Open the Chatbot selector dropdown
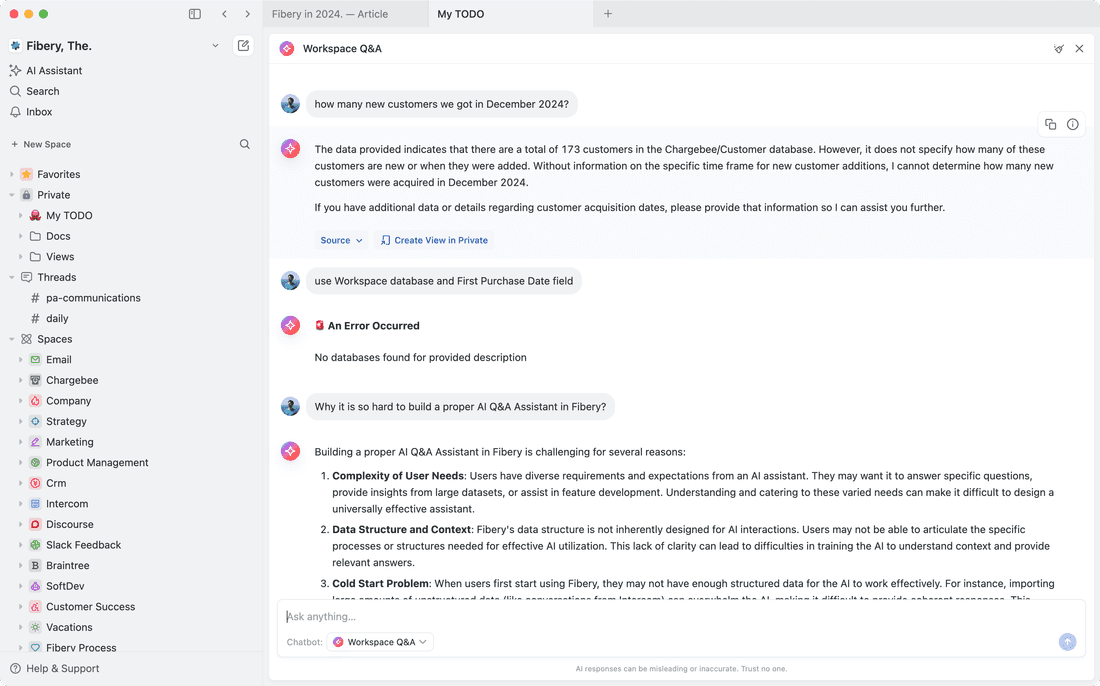Image resolution: width=1100 pixels, height=686 pixels. click(380, 642)
